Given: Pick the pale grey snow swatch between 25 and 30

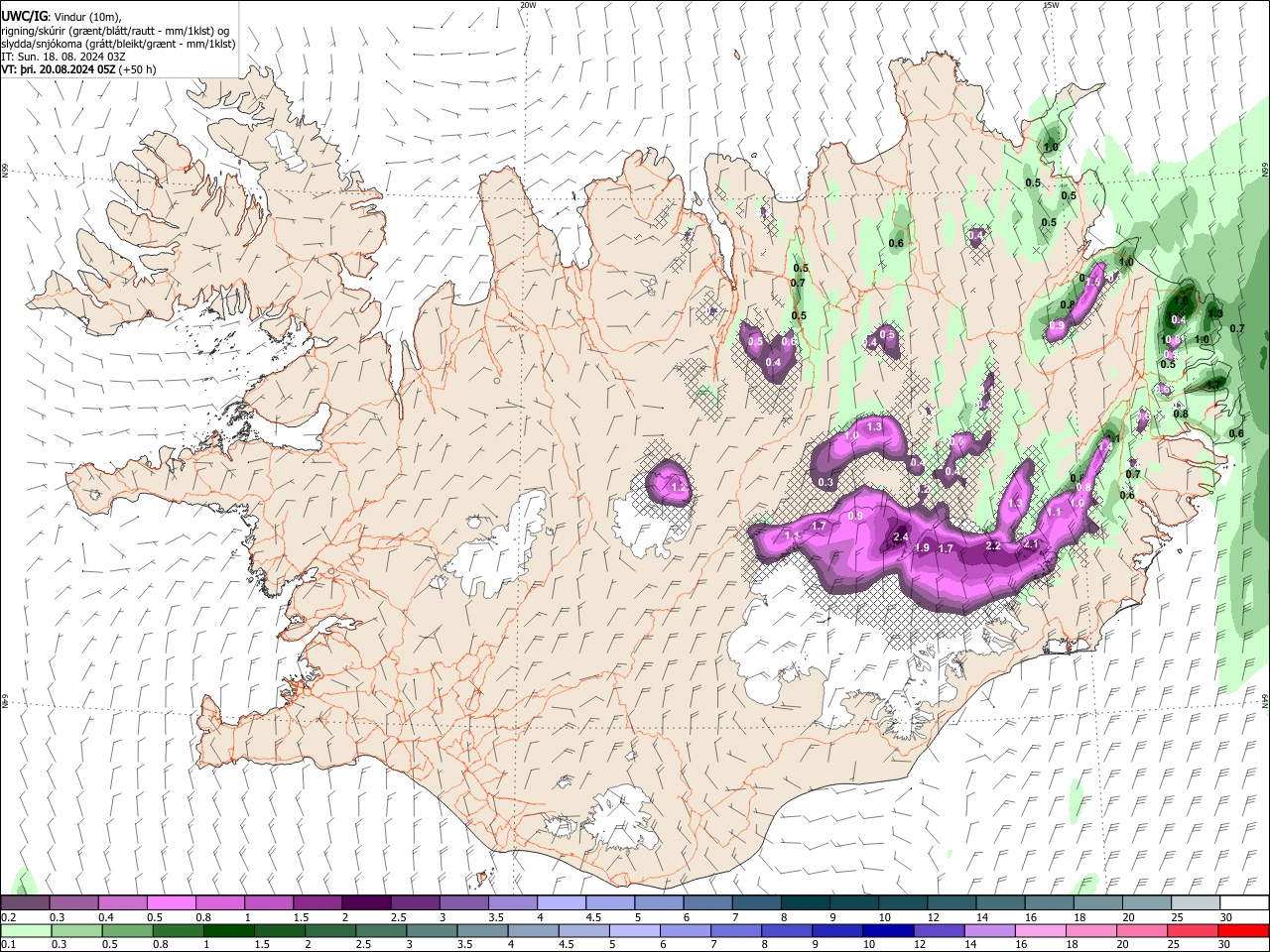Looking at the screenshot, I should 1197,903.
